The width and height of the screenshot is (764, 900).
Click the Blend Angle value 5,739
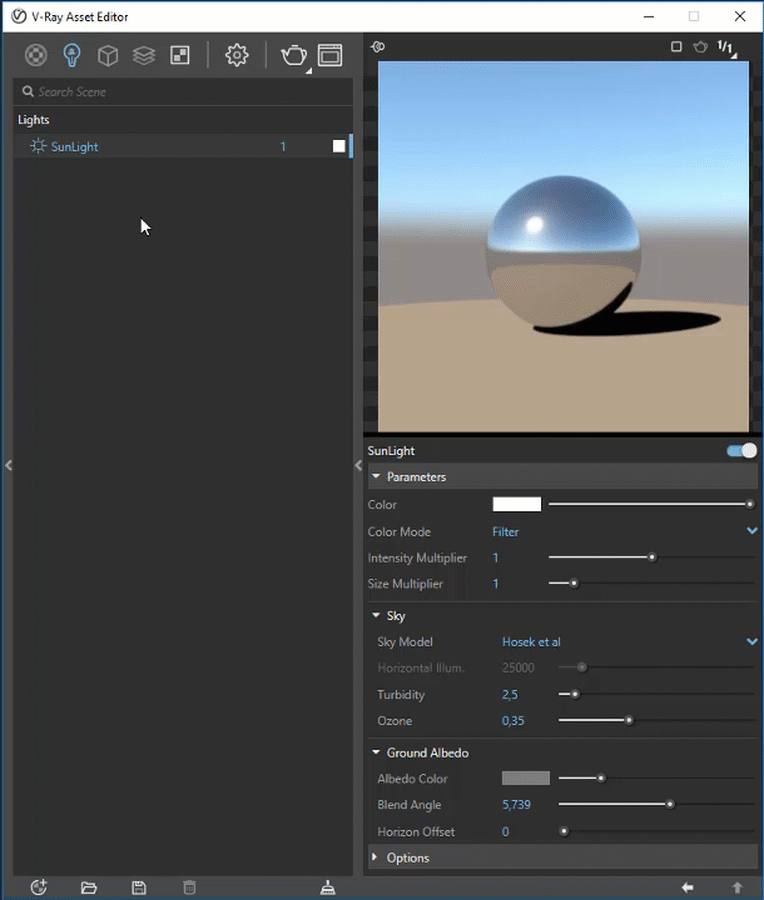pyautogui.click(x=516, y=805)
